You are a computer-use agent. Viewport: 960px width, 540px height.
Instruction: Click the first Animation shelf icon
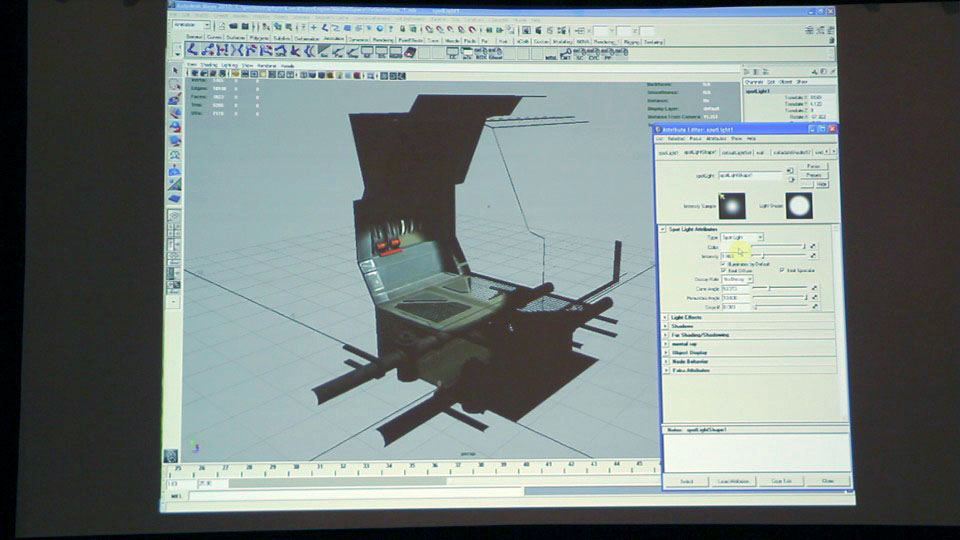(x=192, y=50)
